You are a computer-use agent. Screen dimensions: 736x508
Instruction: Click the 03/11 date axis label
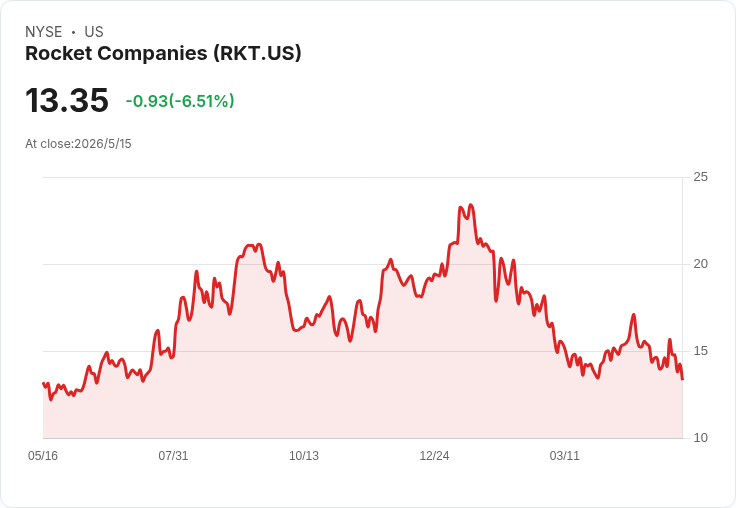pyautogui.click(x=565, y=456)
